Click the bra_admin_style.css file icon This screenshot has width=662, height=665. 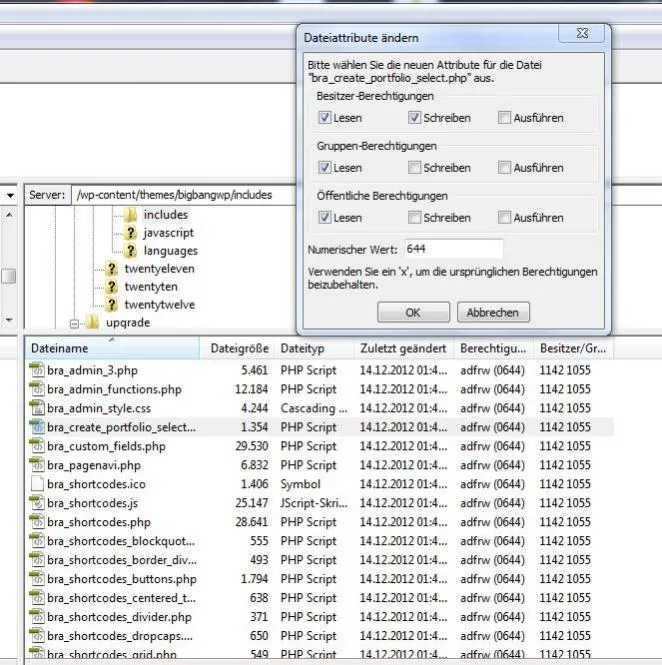[x=37, y=408]
